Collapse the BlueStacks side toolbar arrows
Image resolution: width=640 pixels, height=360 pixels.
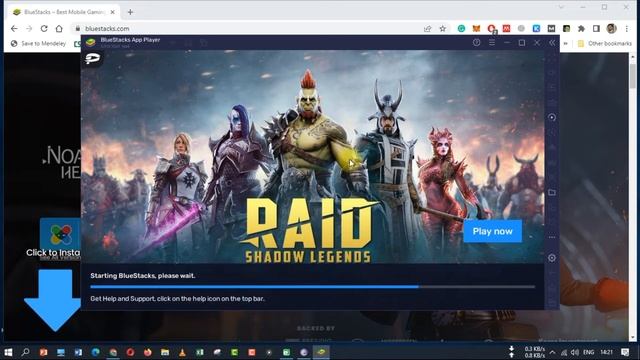tap(552, 42)
